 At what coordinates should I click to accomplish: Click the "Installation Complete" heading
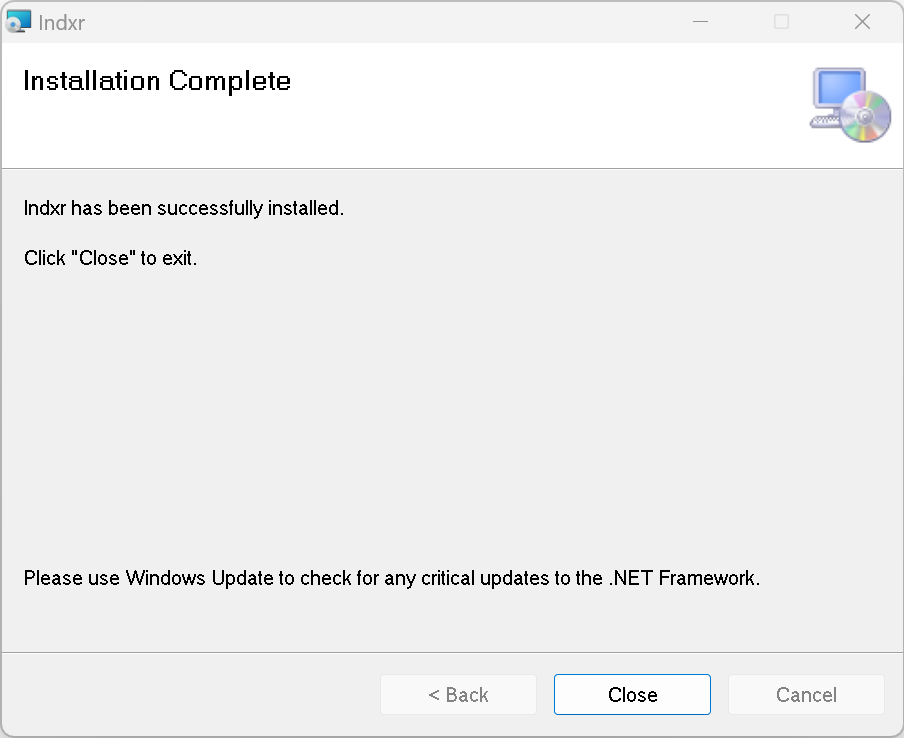(x=157, y=81)
